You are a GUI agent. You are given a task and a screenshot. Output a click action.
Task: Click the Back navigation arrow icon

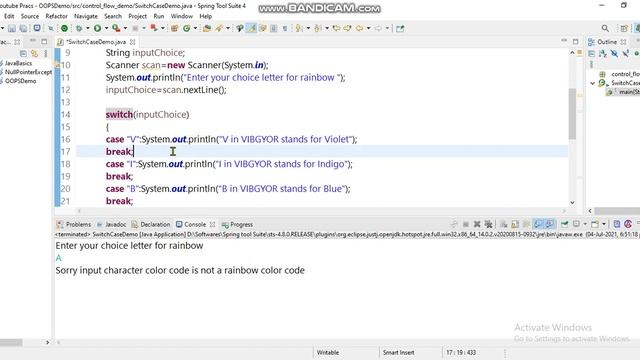click(359, 28)
